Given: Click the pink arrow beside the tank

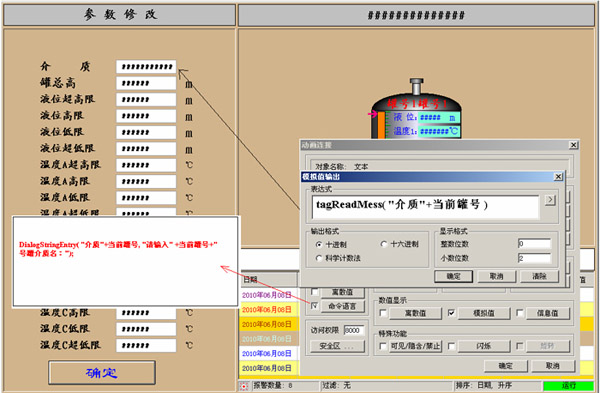Looking at the screenshot, I should [372, 114].
